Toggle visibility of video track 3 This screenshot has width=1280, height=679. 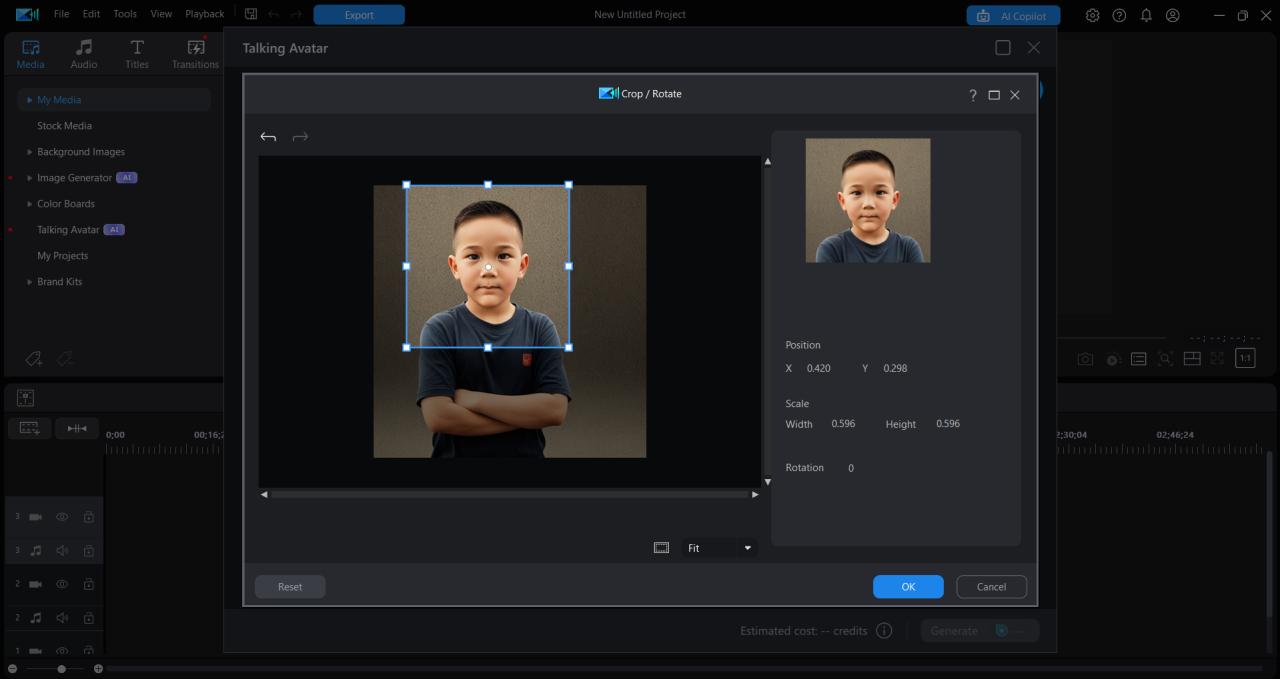tap(62, 517)
